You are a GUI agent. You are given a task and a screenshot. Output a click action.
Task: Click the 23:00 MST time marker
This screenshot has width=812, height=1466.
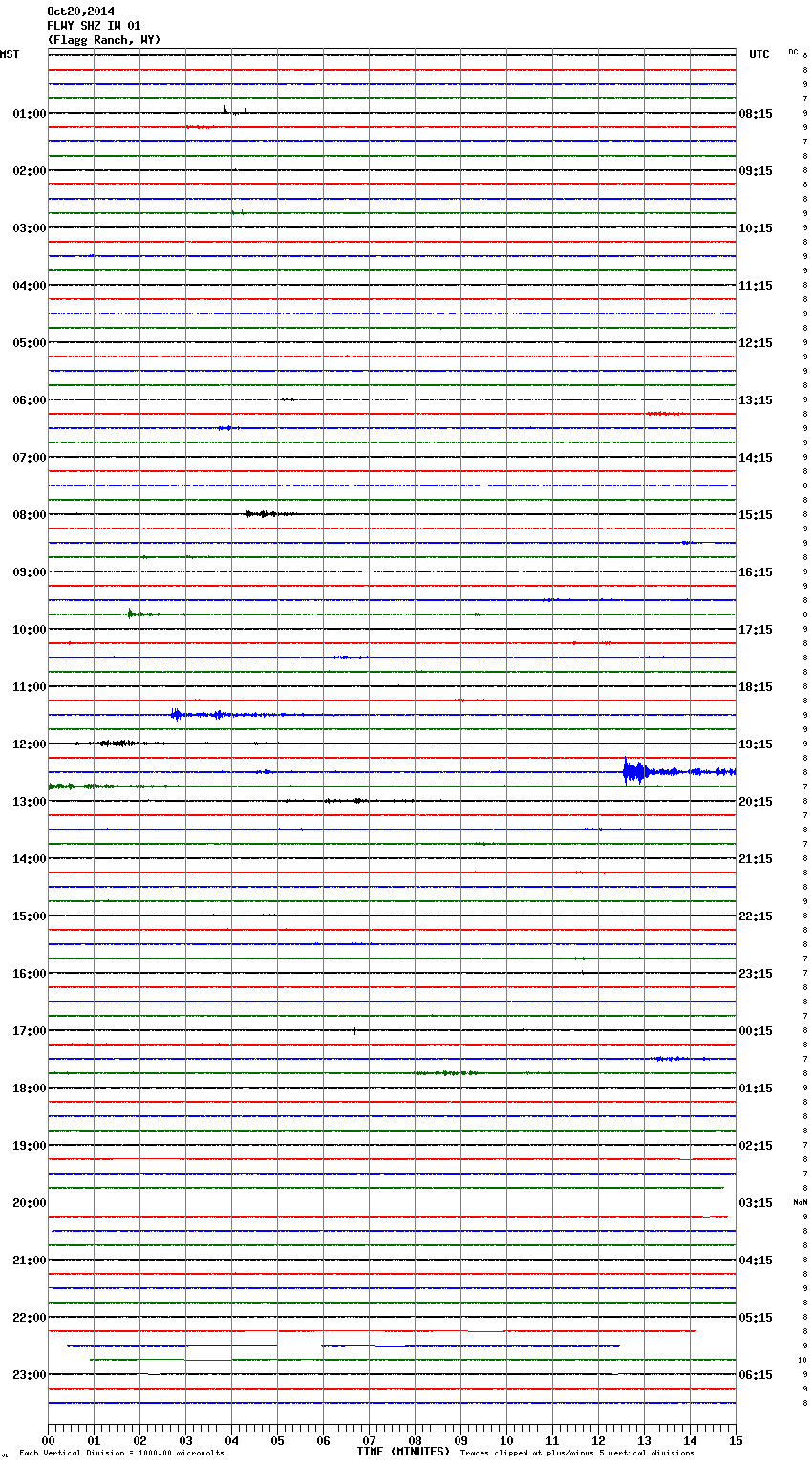pyautogui.click(x=29, y=1375)
